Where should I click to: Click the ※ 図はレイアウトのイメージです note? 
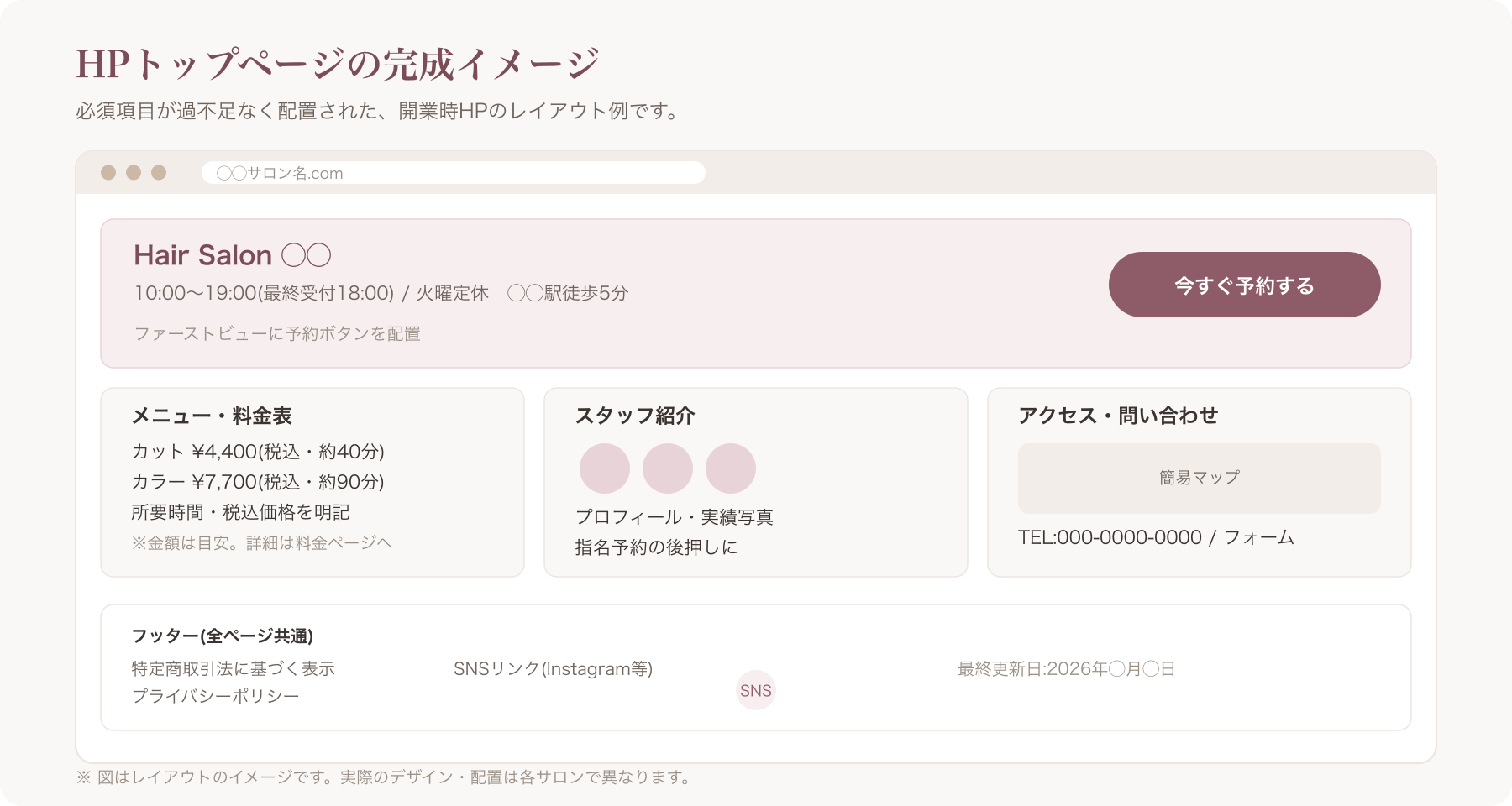coord(386,777)
